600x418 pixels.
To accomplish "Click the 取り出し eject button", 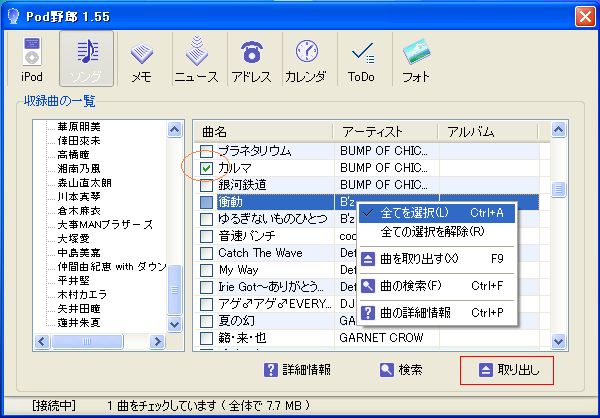I will tap(507, 370).
